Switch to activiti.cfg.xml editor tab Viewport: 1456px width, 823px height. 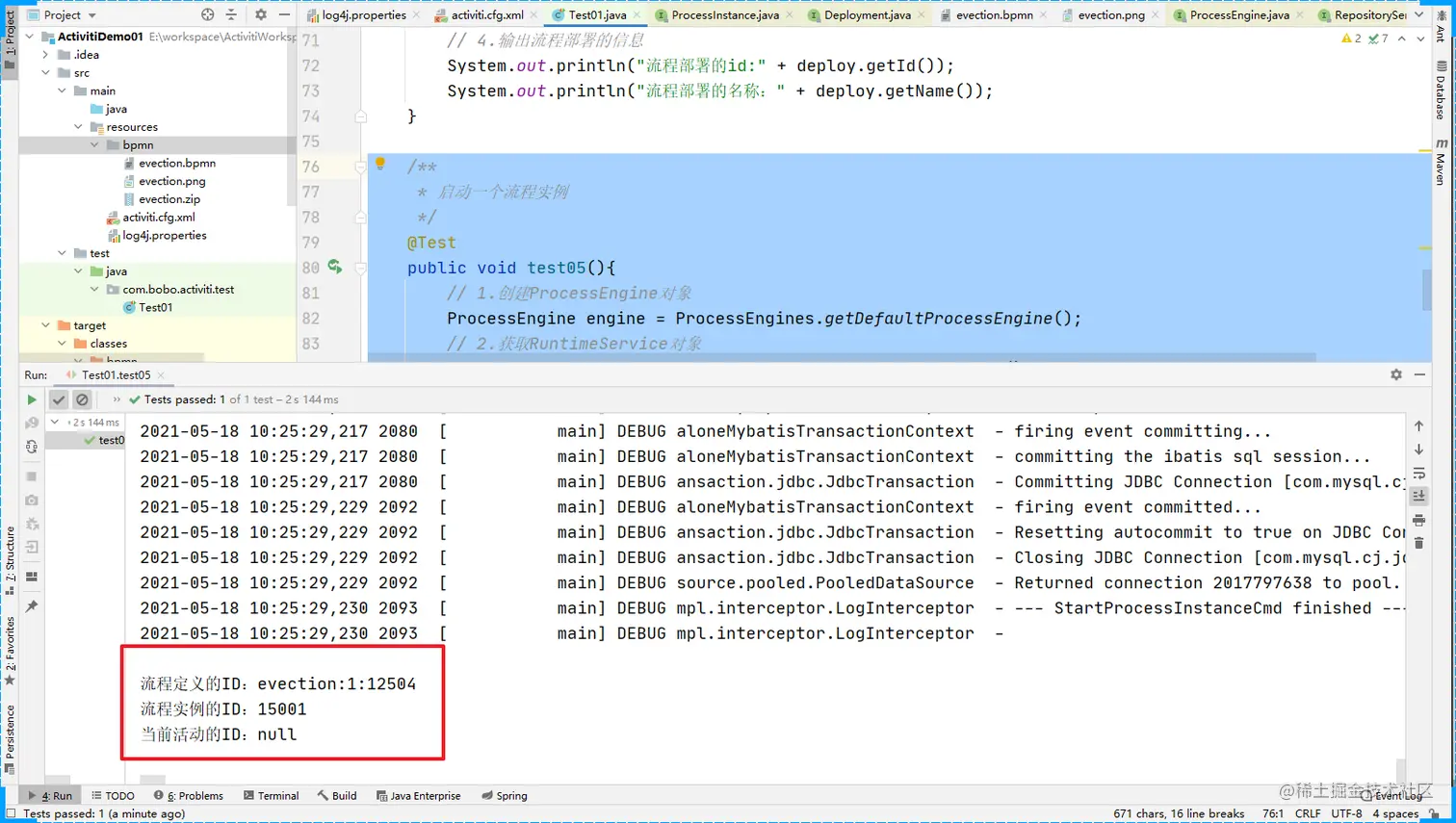[487, 14]
